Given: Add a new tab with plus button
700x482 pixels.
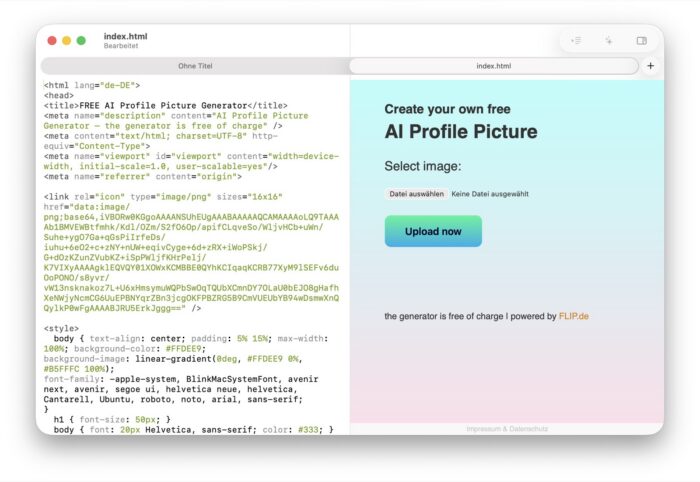Looking at the screenshot, I should 650,66.
